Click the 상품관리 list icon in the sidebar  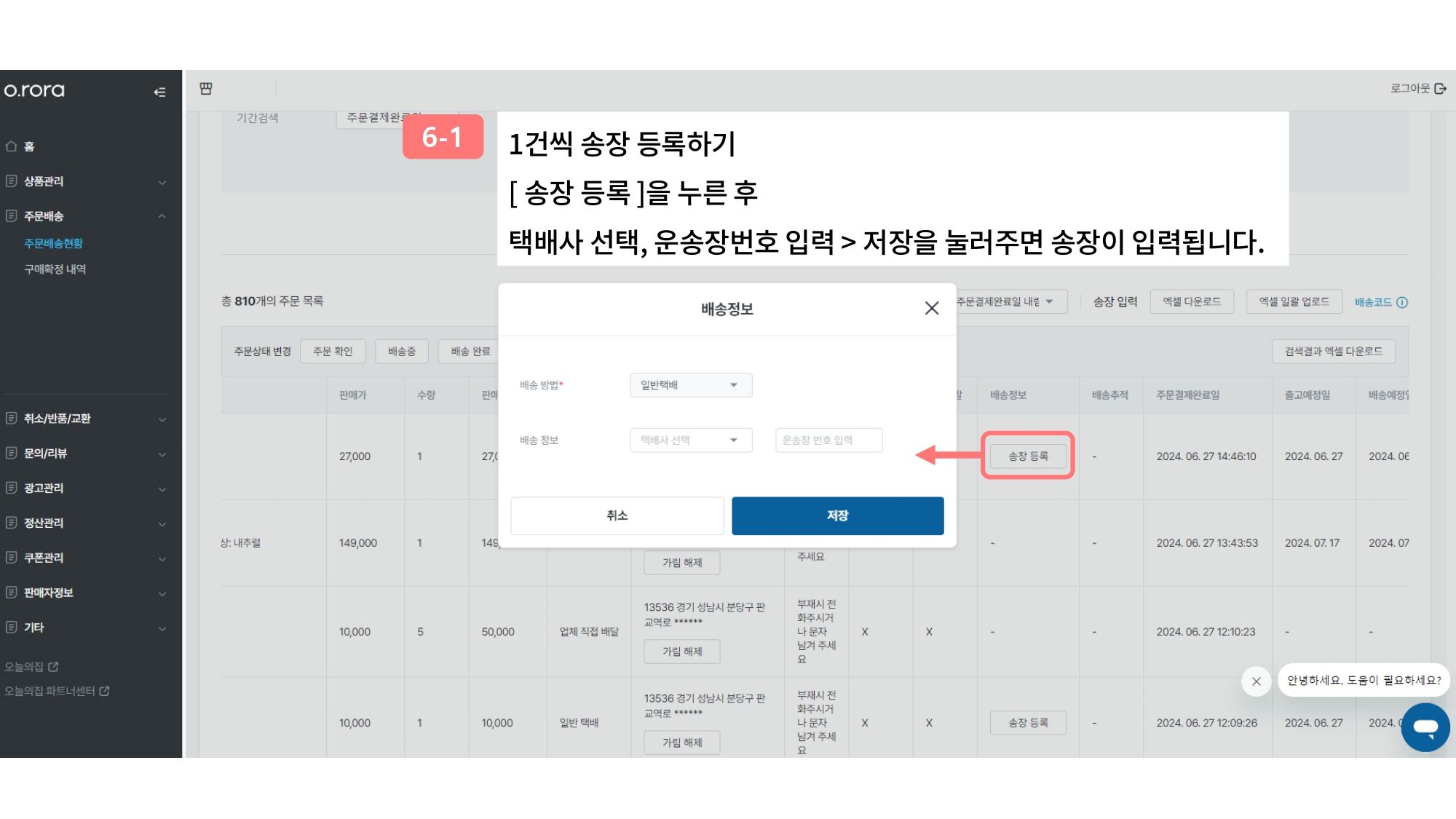coord(11,181)
